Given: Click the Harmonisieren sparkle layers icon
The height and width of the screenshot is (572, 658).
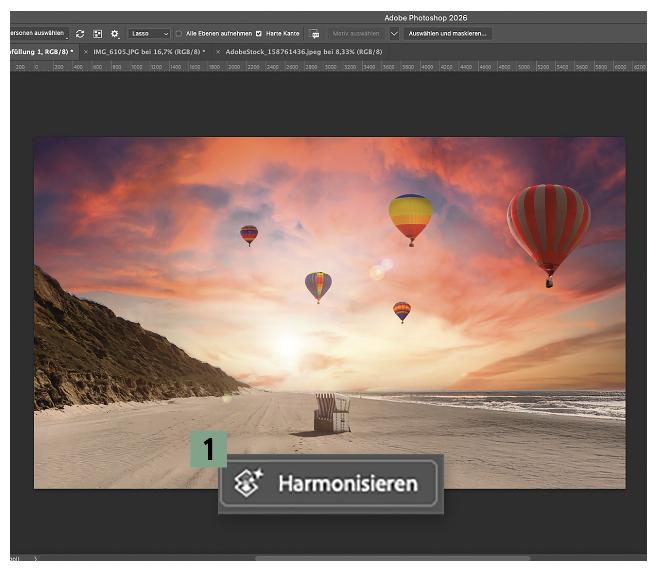Looking at the screenshot, I should [x=248, y=483].
